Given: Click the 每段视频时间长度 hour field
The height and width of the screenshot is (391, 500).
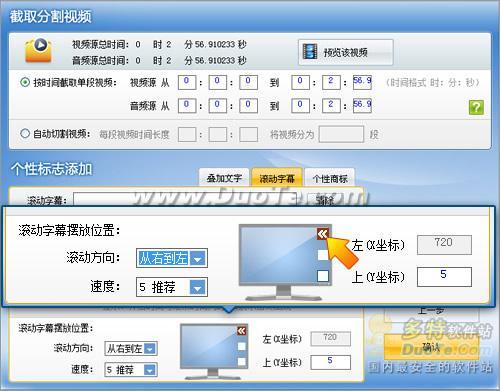Looking at the screenshot, I should (x=187, y=135).
